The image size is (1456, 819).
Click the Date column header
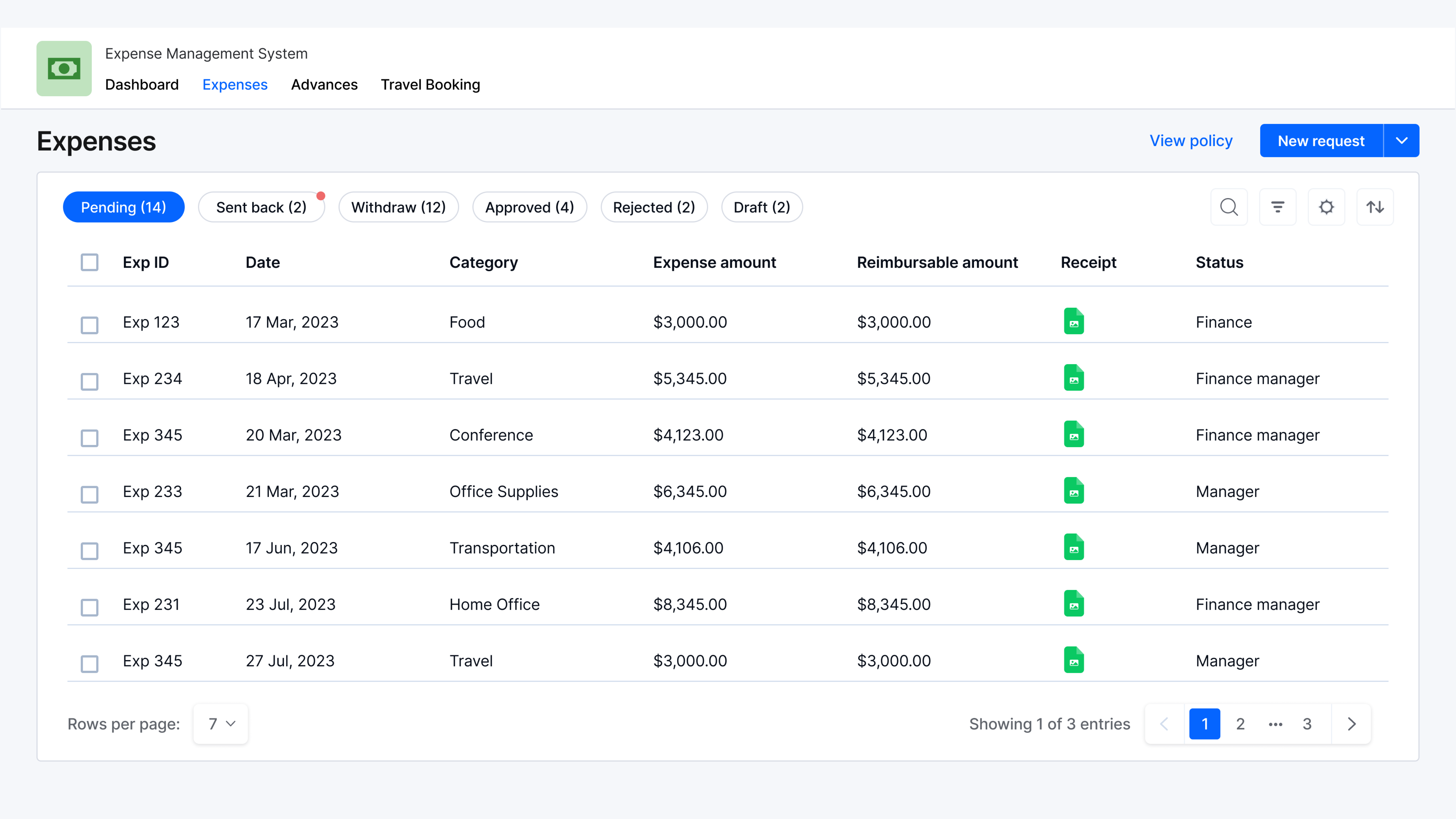[x=263, y=262]
